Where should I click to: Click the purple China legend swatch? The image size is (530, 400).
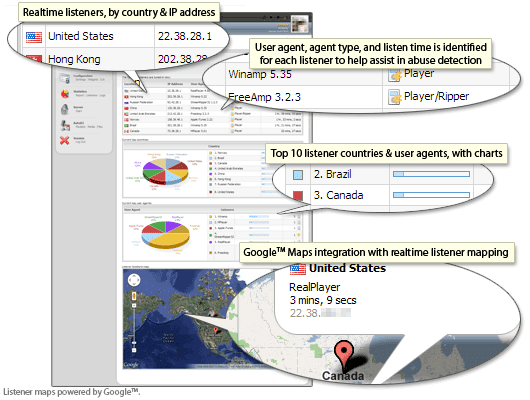click(x=211, y=173)
